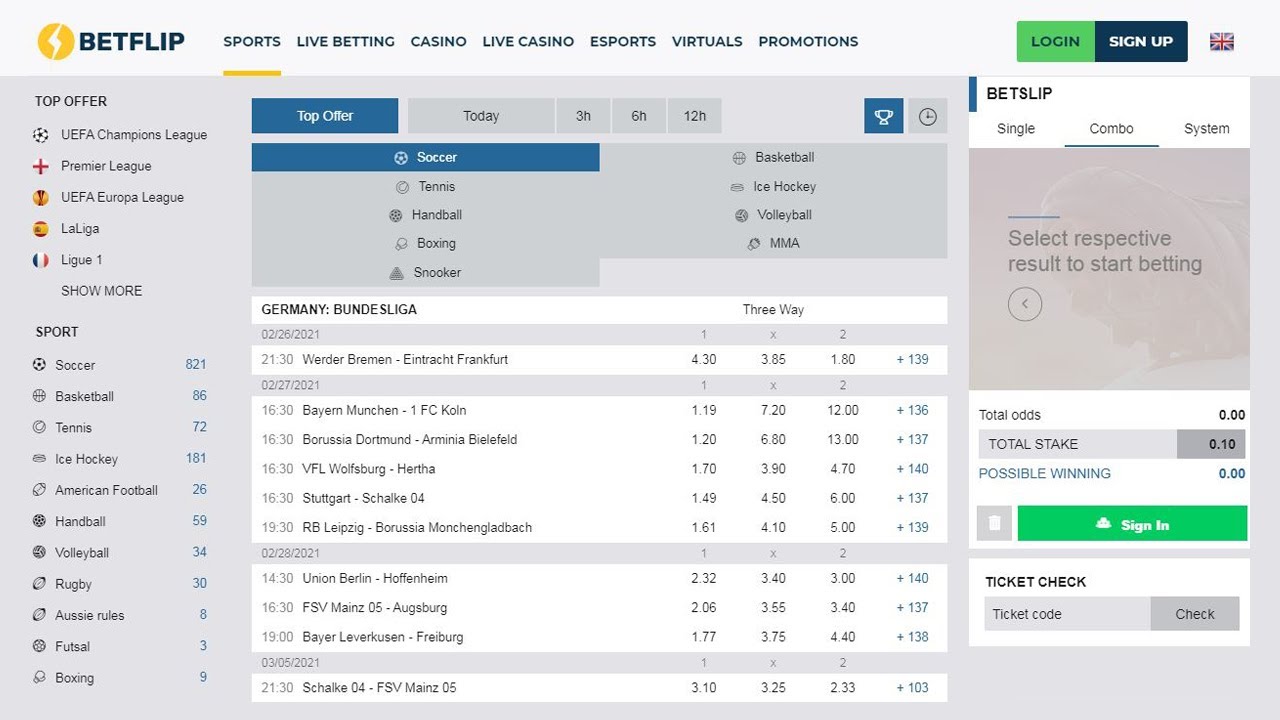Open the CASINO menu item
The width and height of the screenshot is (1280, 720).
438,41
